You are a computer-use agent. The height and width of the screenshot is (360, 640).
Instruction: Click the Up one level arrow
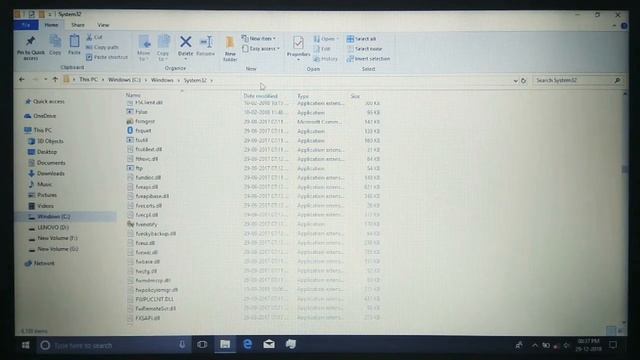[55, 80]
